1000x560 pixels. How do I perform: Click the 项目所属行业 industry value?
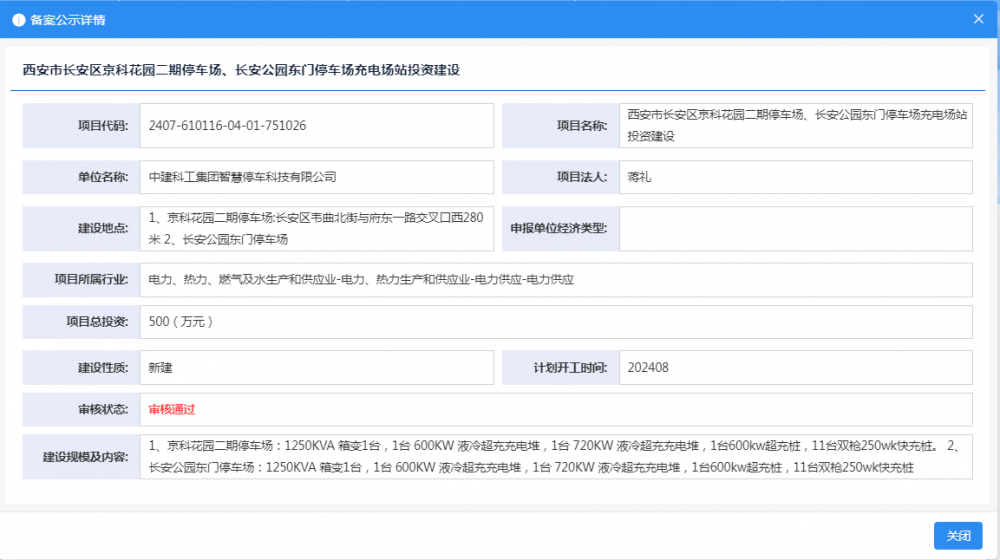click(x=361, y=279)
